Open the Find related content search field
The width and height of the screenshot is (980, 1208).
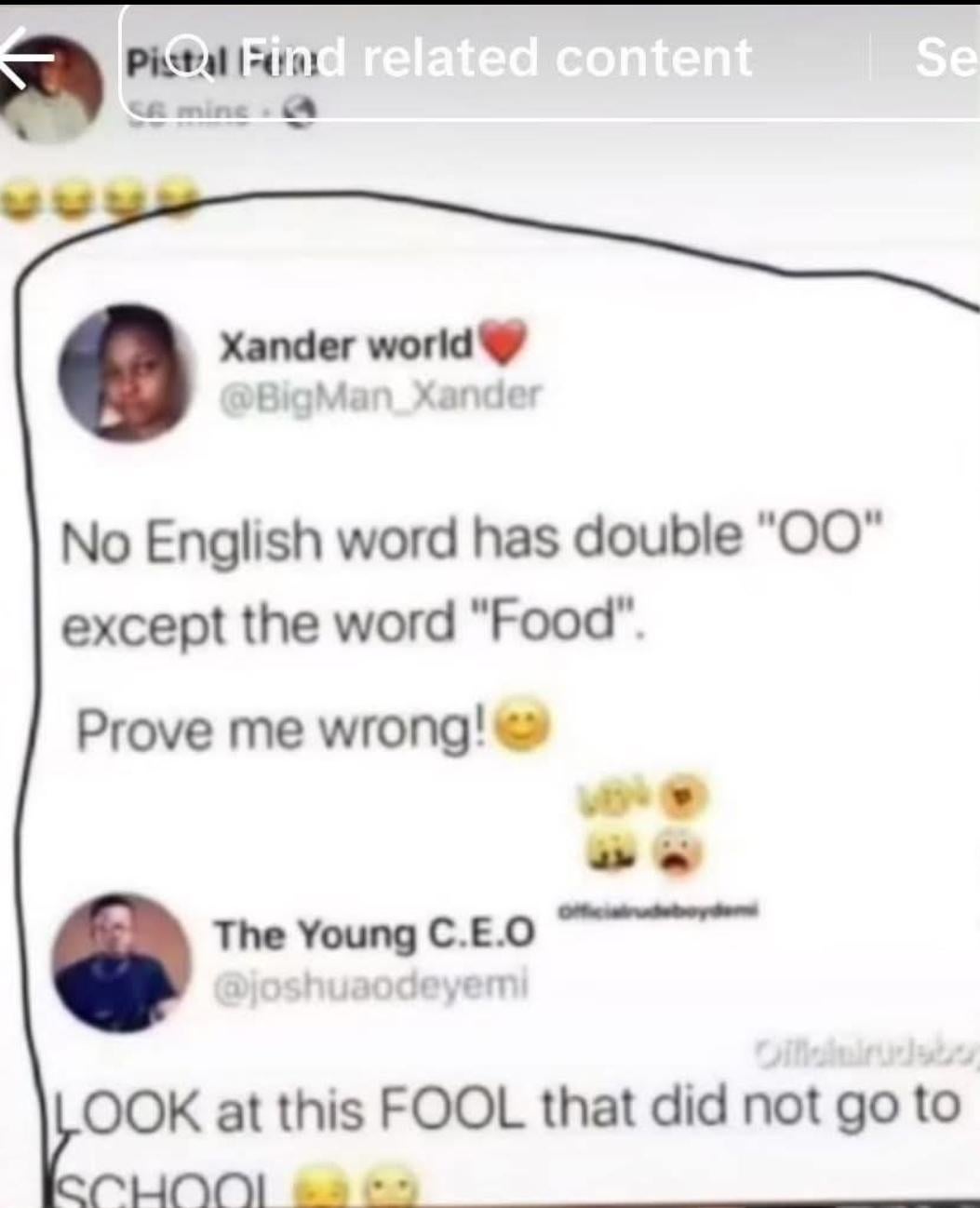coord(549,61)
